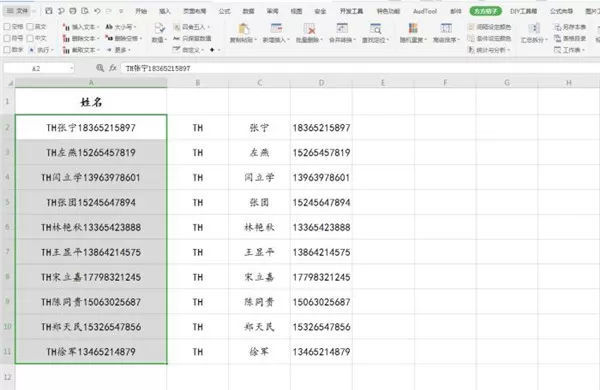Click the 文件 menu button
The height and width of the screenshot is (390, 600).
(x=18, y=11)
